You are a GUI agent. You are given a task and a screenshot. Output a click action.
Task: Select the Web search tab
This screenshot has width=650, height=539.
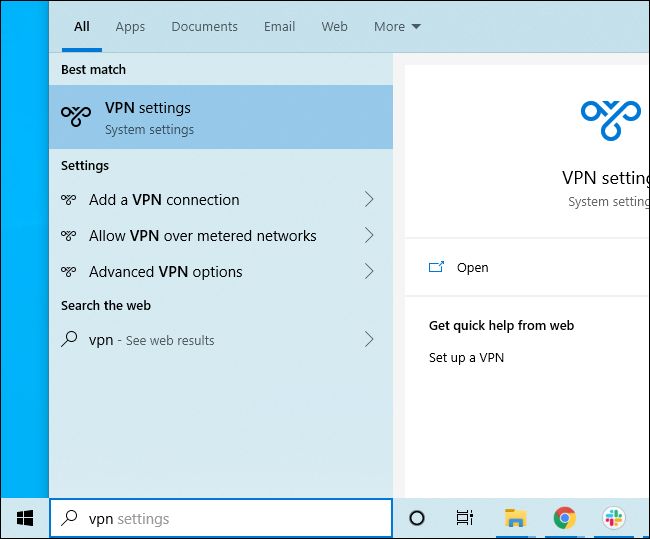coord(334,27)
